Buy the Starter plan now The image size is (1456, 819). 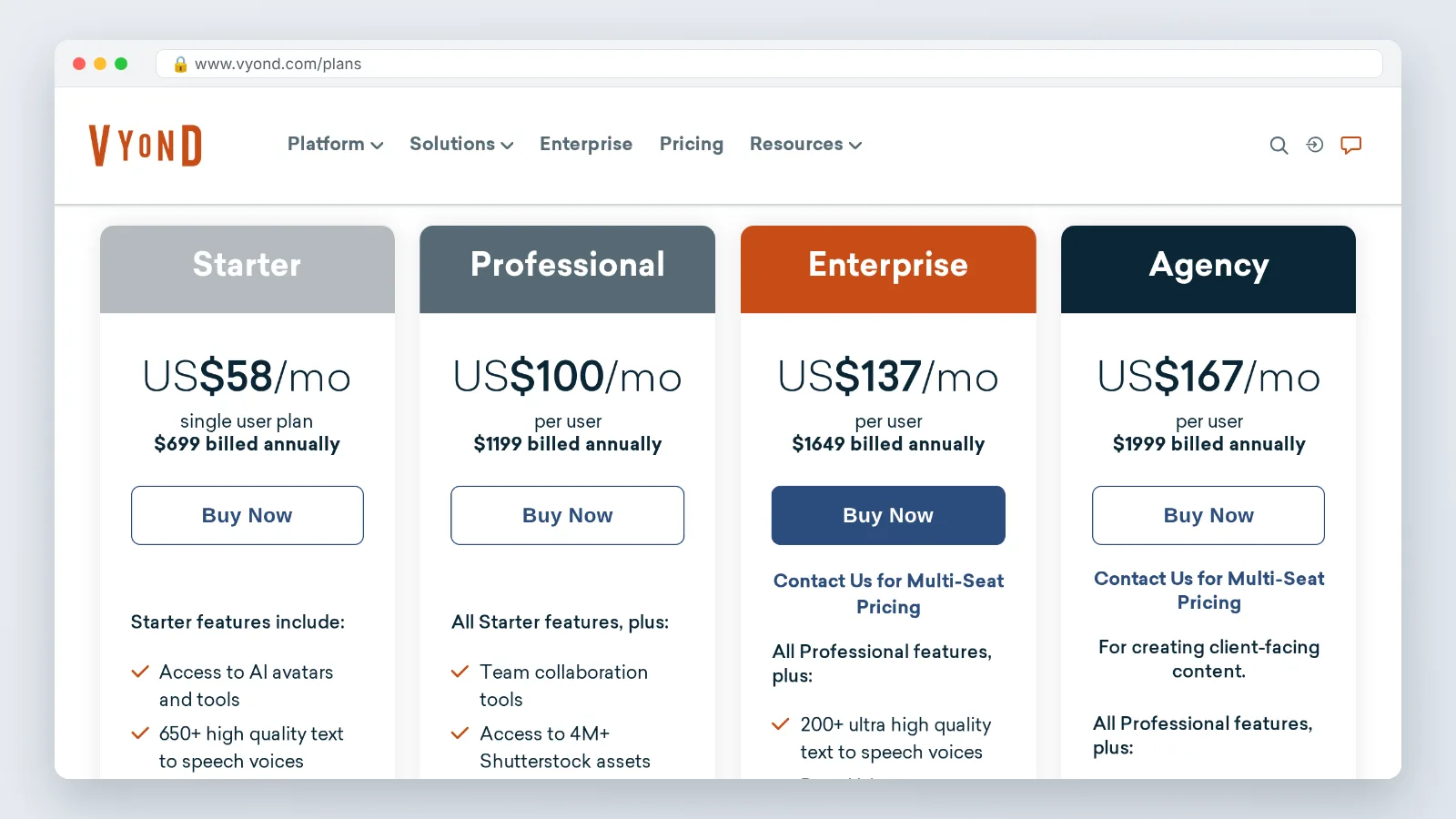pyautogui.click(x=248, y=515)
